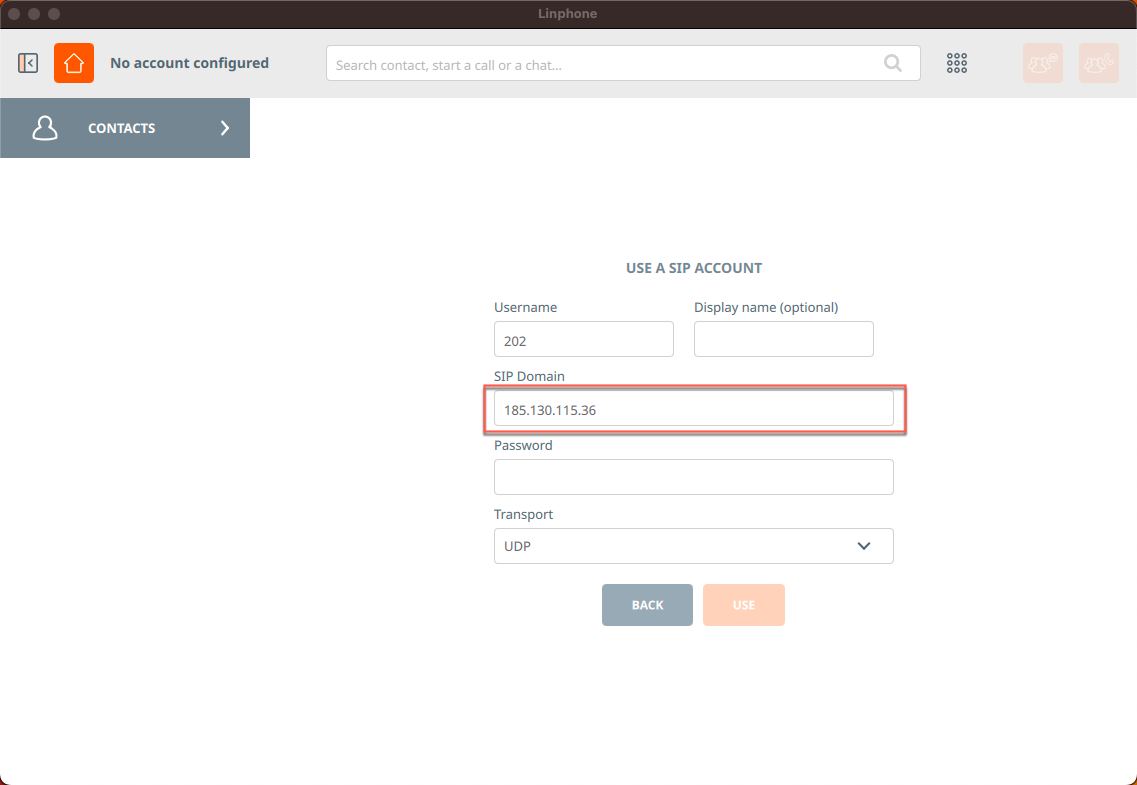Start a group chat via chat-group icon
1137x785 pixels.
click(x=1042, y=63)
